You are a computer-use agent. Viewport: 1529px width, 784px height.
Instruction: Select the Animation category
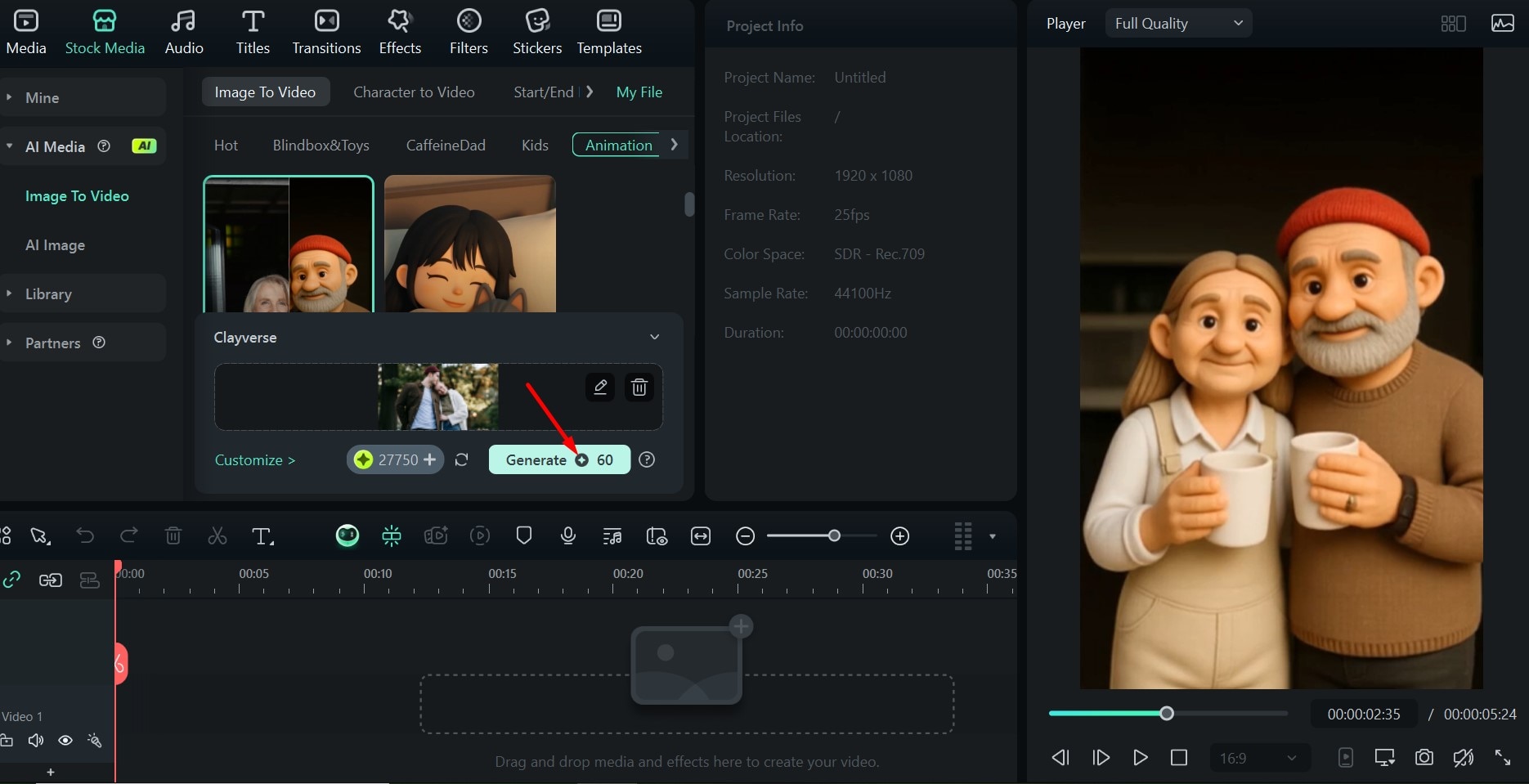tap(617, 145)
